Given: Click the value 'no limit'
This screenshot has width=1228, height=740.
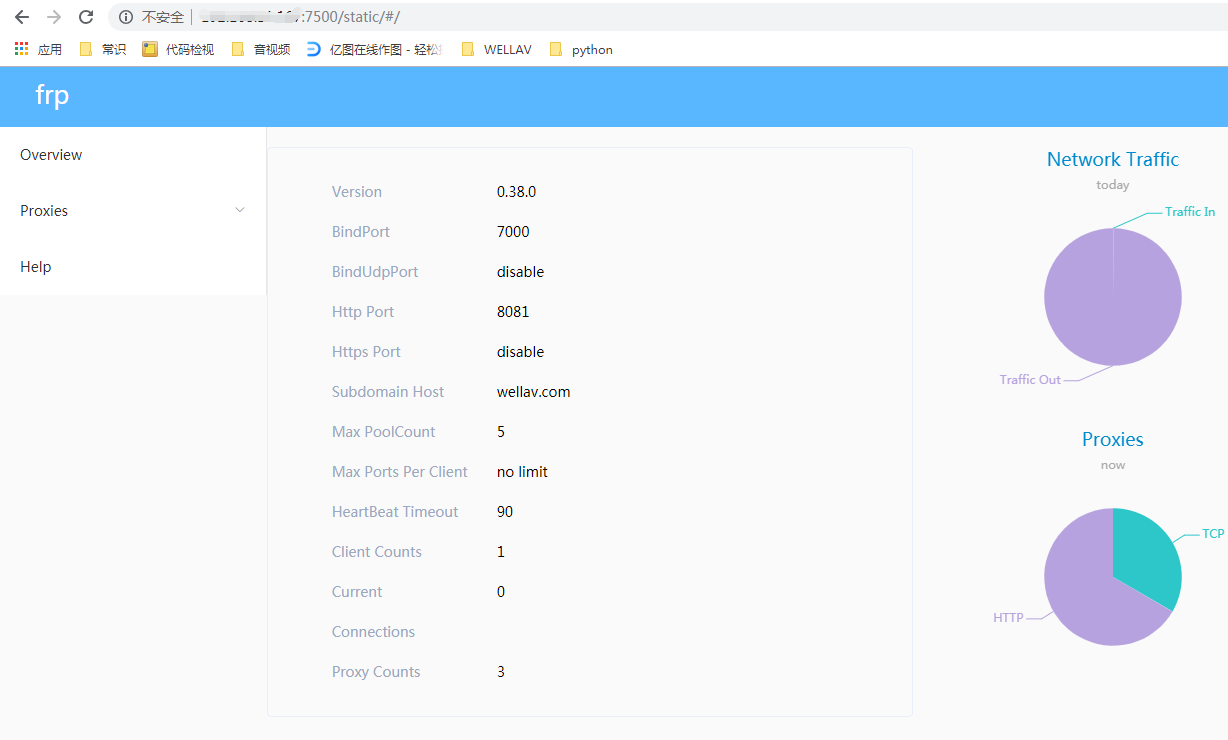Looking at the screenshot, I should pos(522,472).
